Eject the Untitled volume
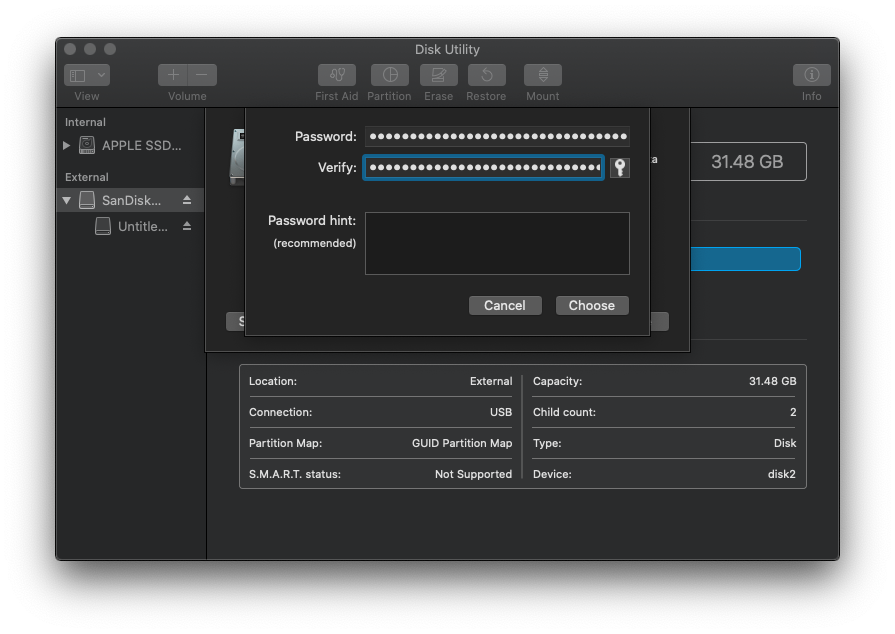 click(x=186, y=226)
